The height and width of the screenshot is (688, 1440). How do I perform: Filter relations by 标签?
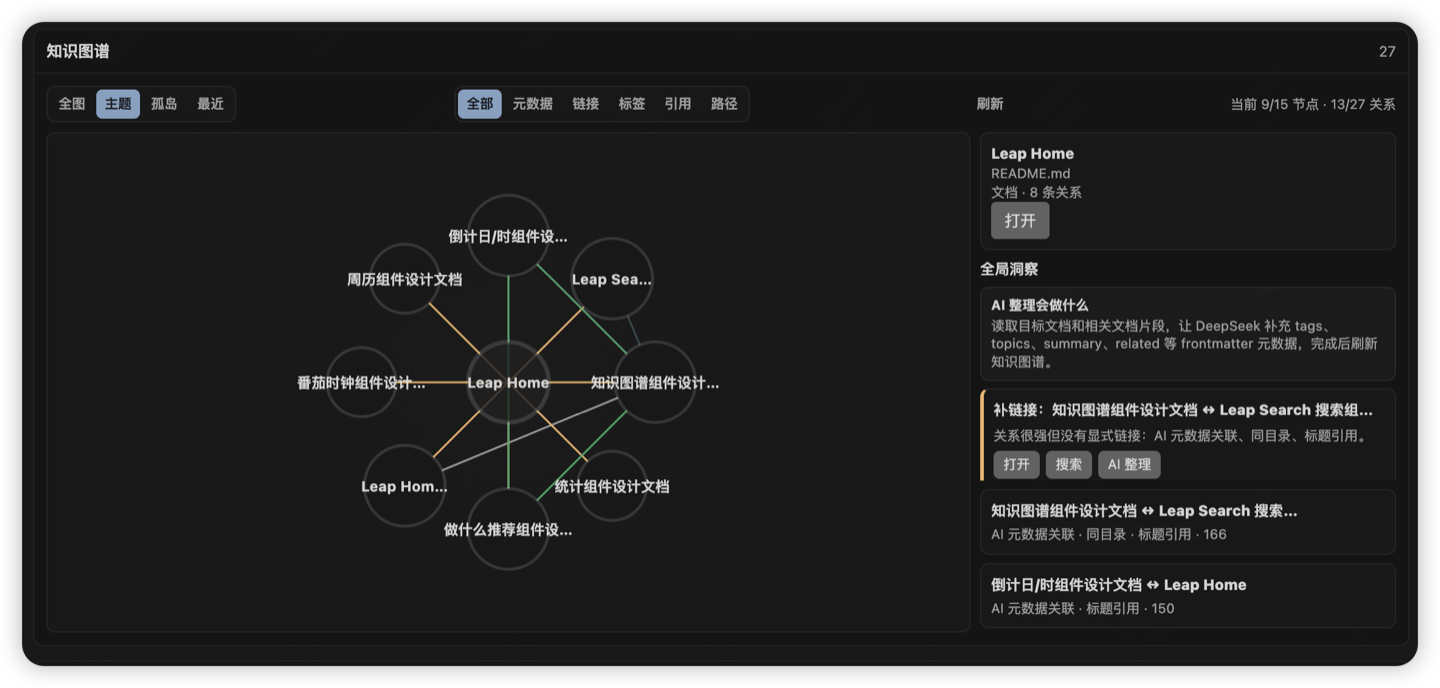[x=632, y=104]
